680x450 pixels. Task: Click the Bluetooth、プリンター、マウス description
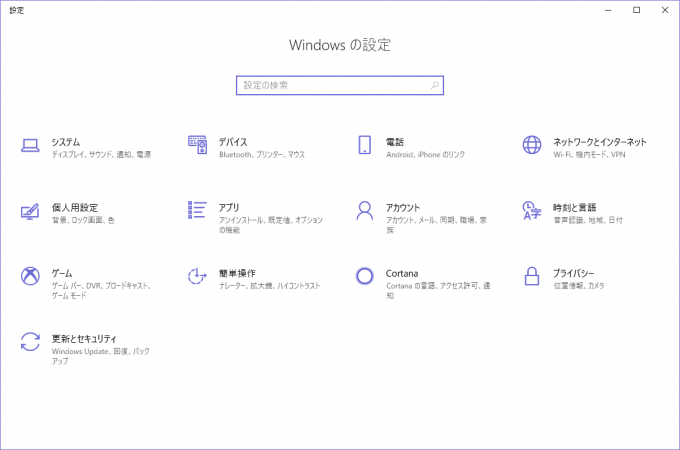[262, 154]
